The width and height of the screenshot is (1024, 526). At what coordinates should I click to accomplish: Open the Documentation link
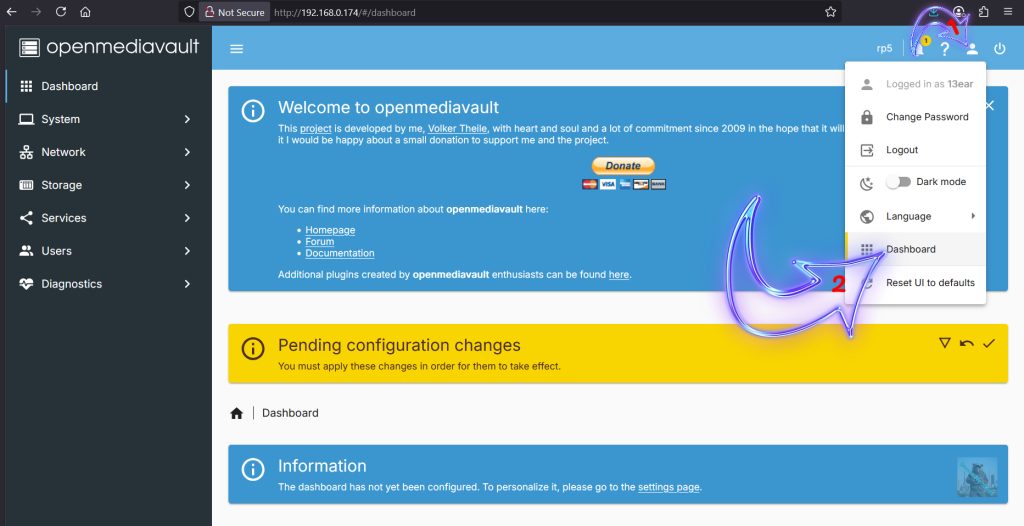click(x=340, y=253)
